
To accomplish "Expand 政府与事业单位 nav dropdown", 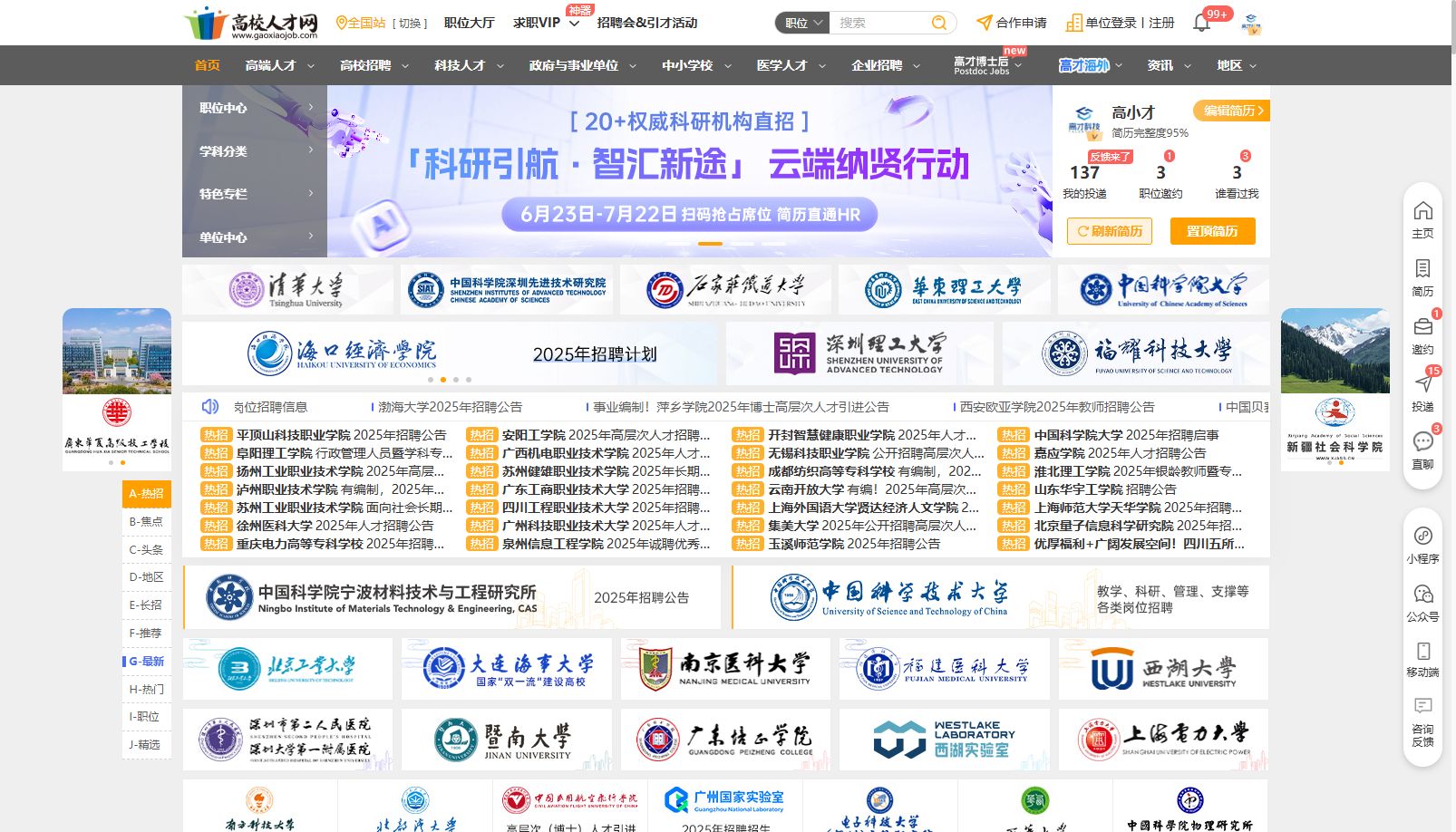I will (633, 66).
